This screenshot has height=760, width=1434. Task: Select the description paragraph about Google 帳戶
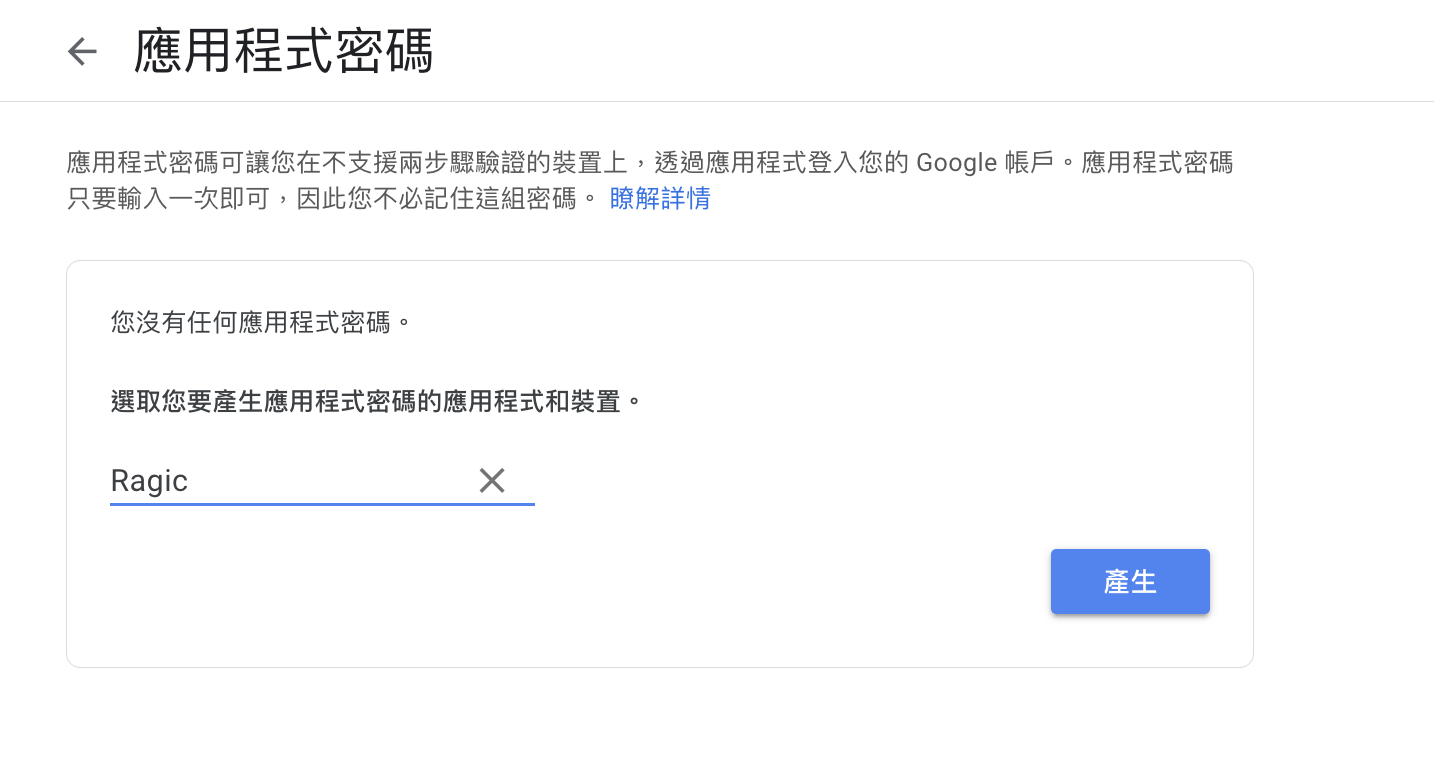650,180
